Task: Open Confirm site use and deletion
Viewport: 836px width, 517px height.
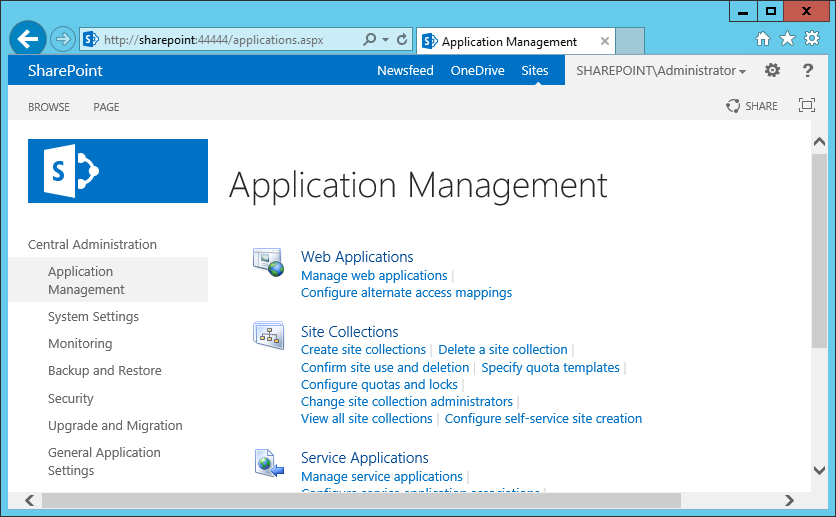Action: coord(385,368)
